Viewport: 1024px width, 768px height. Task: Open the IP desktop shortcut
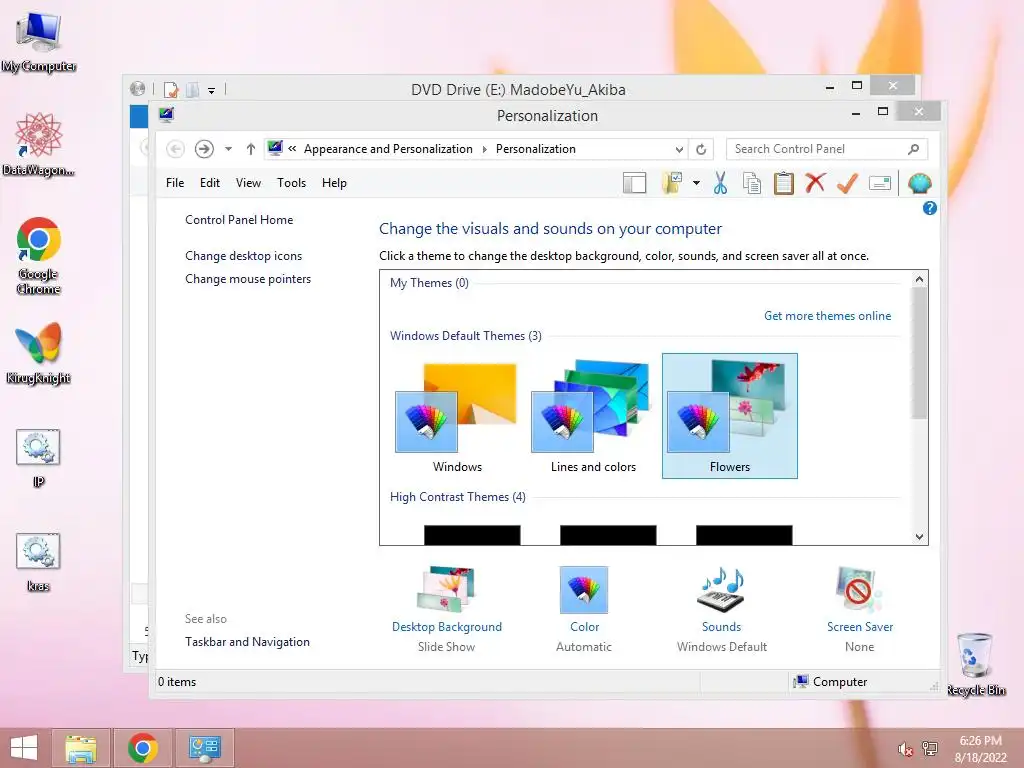click(39, 457)
